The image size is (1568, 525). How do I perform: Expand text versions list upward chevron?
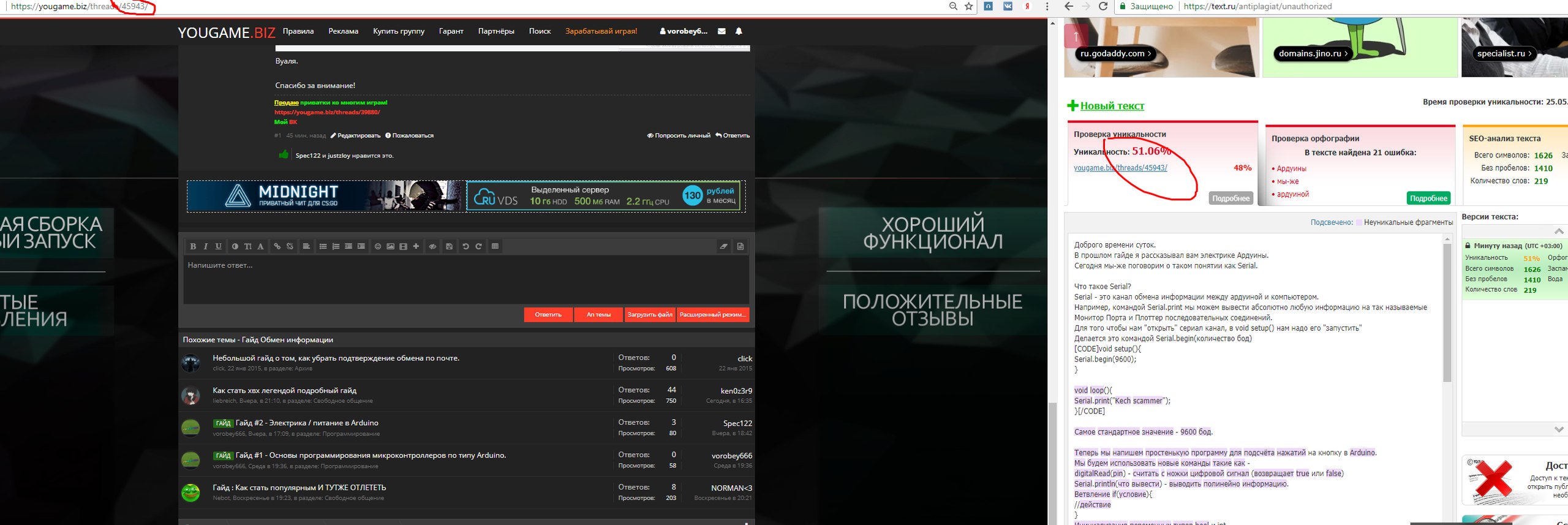tap(1559, 232)
